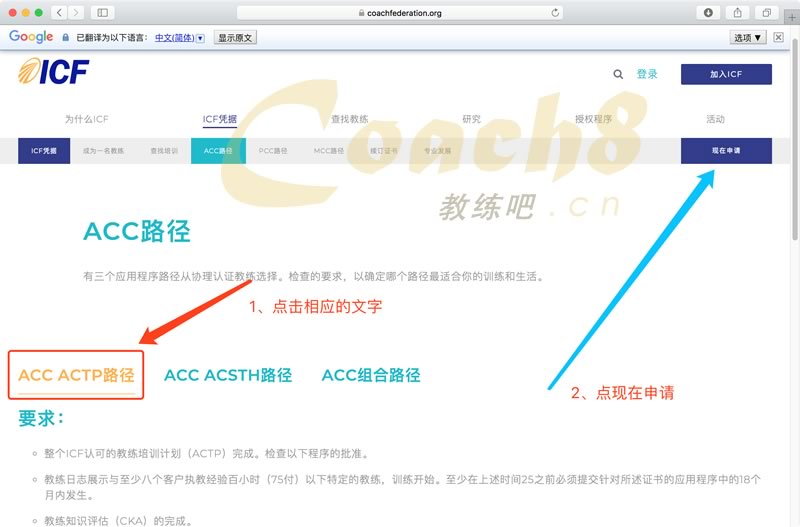Show the Safari tab overview
800x527 pixels.
click(766, 12)
